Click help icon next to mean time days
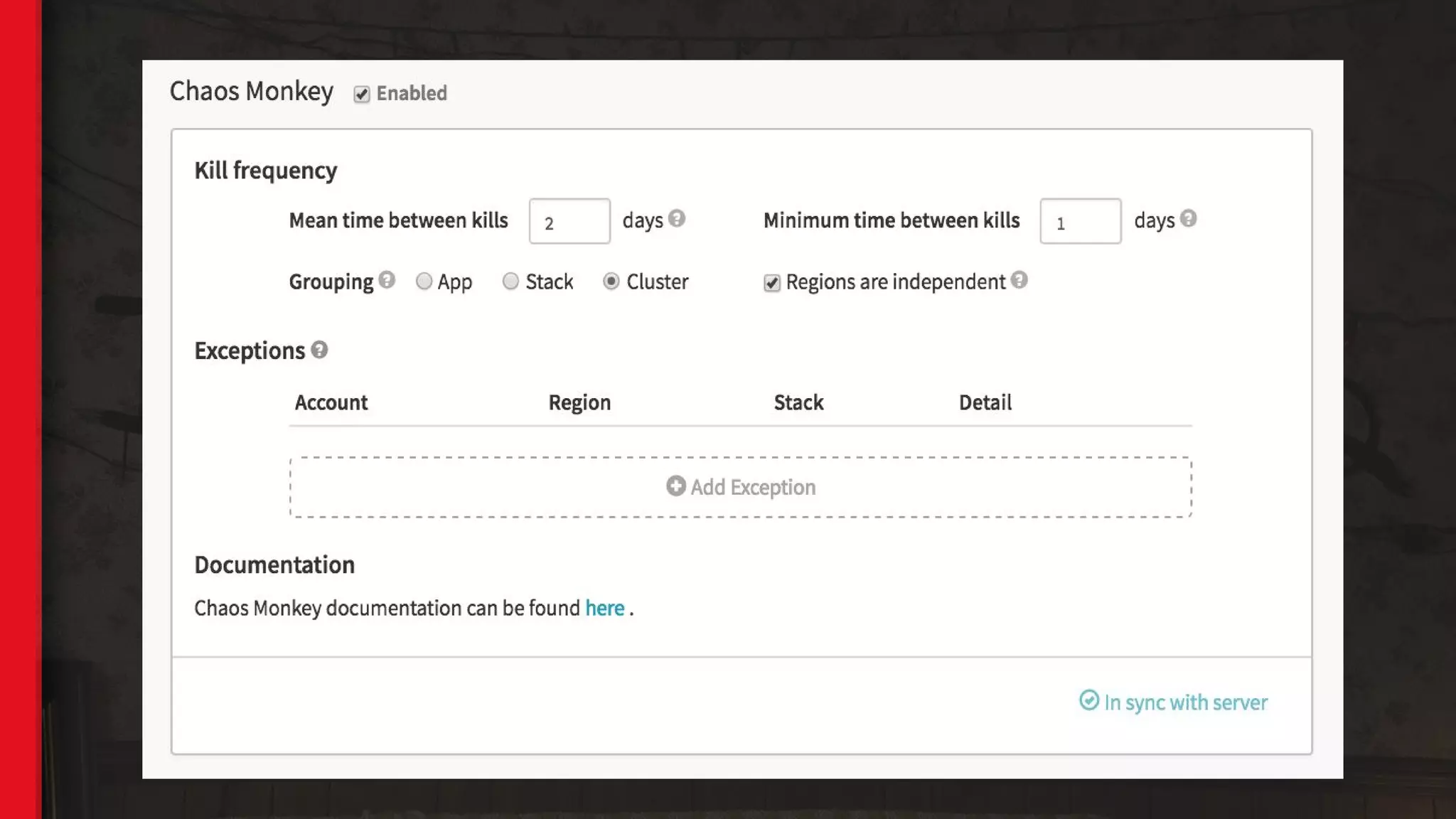 677,218
